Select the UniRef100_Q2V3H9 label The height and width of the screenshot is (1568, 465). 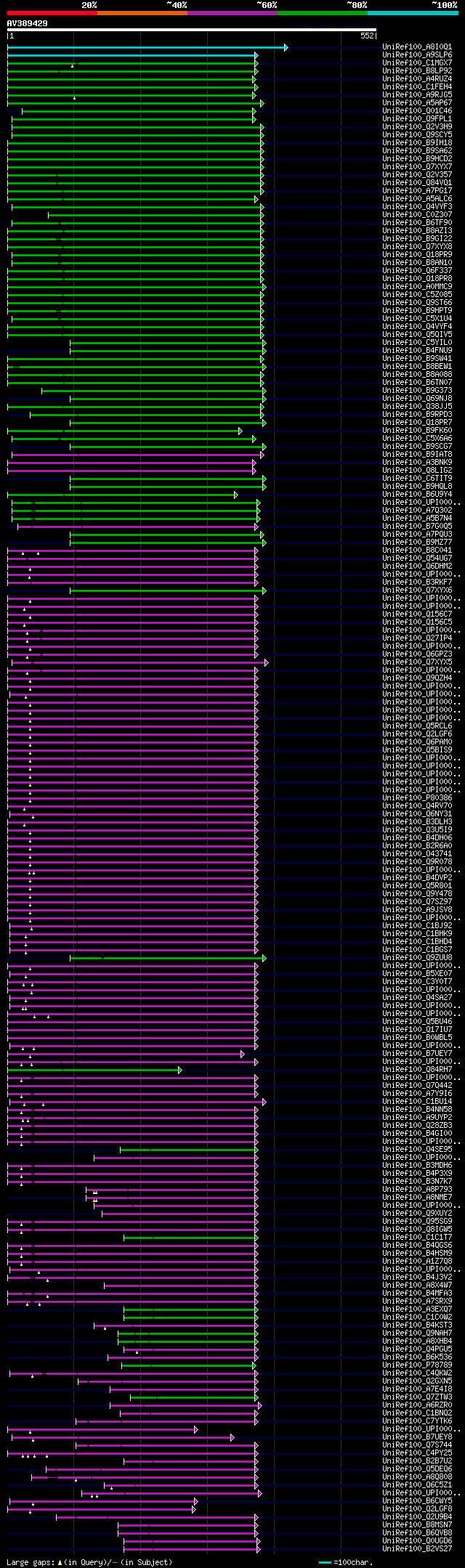(x=417, y=127)
